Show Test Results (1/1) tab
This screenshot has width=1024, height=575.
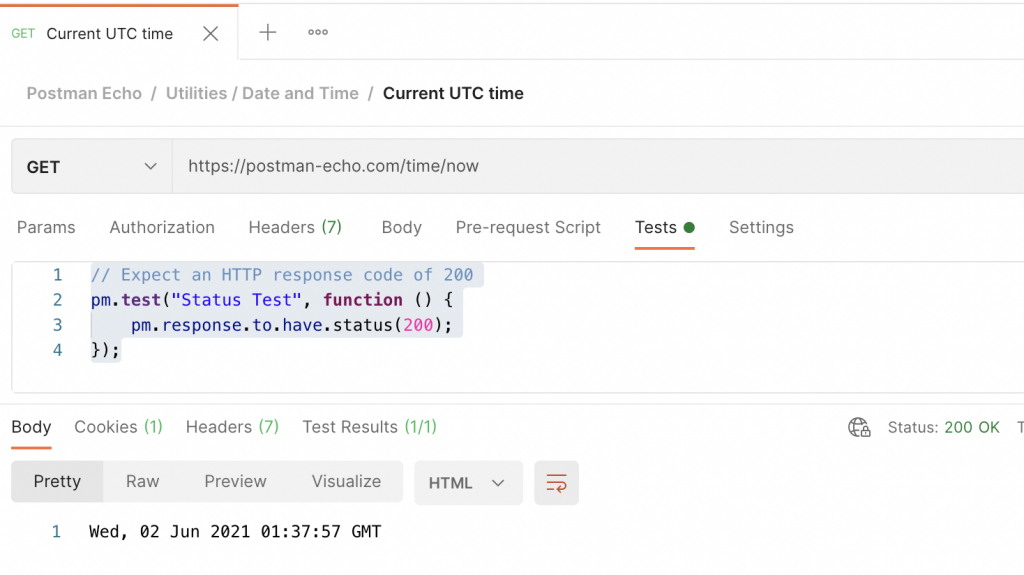[x=369, y=427]
